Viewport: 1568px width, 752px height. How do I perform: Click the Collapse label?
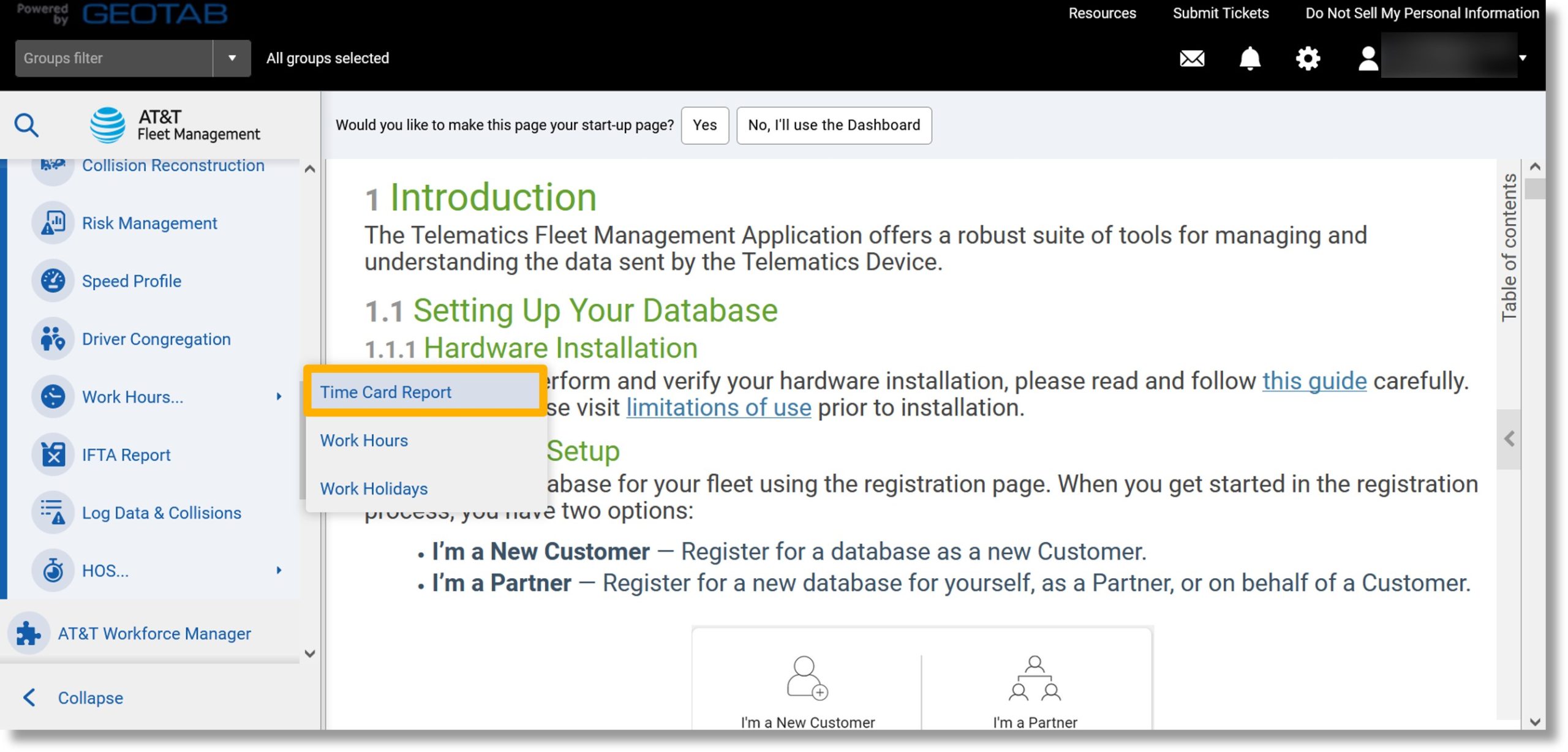(91, 697)
